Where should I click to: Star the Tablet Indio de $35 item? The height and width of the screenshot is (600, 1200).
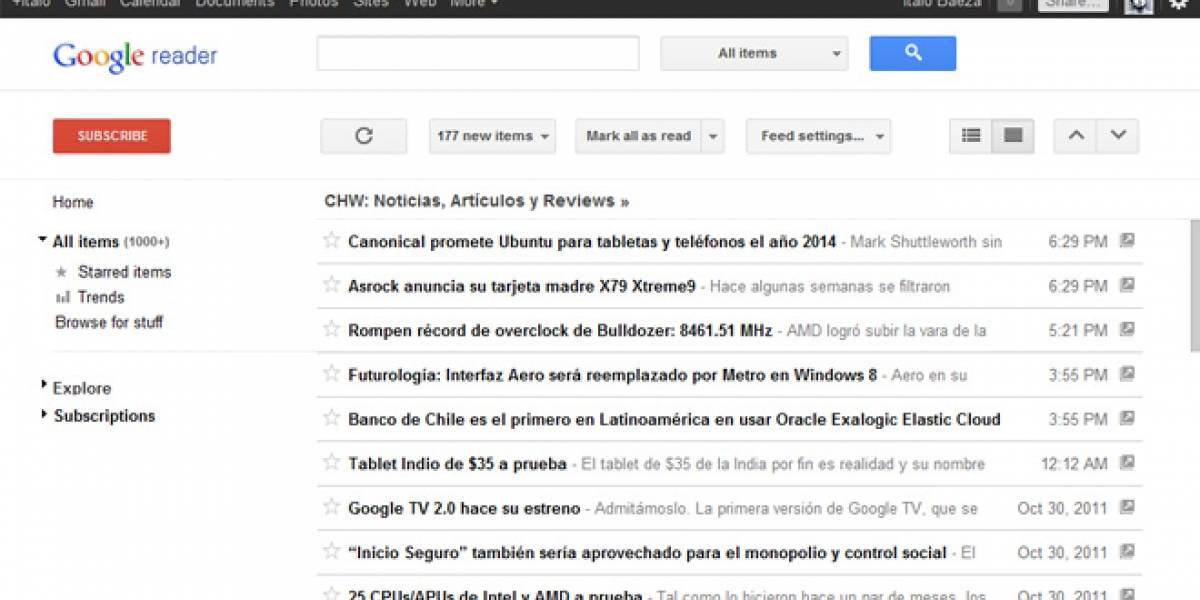[331, 463]
